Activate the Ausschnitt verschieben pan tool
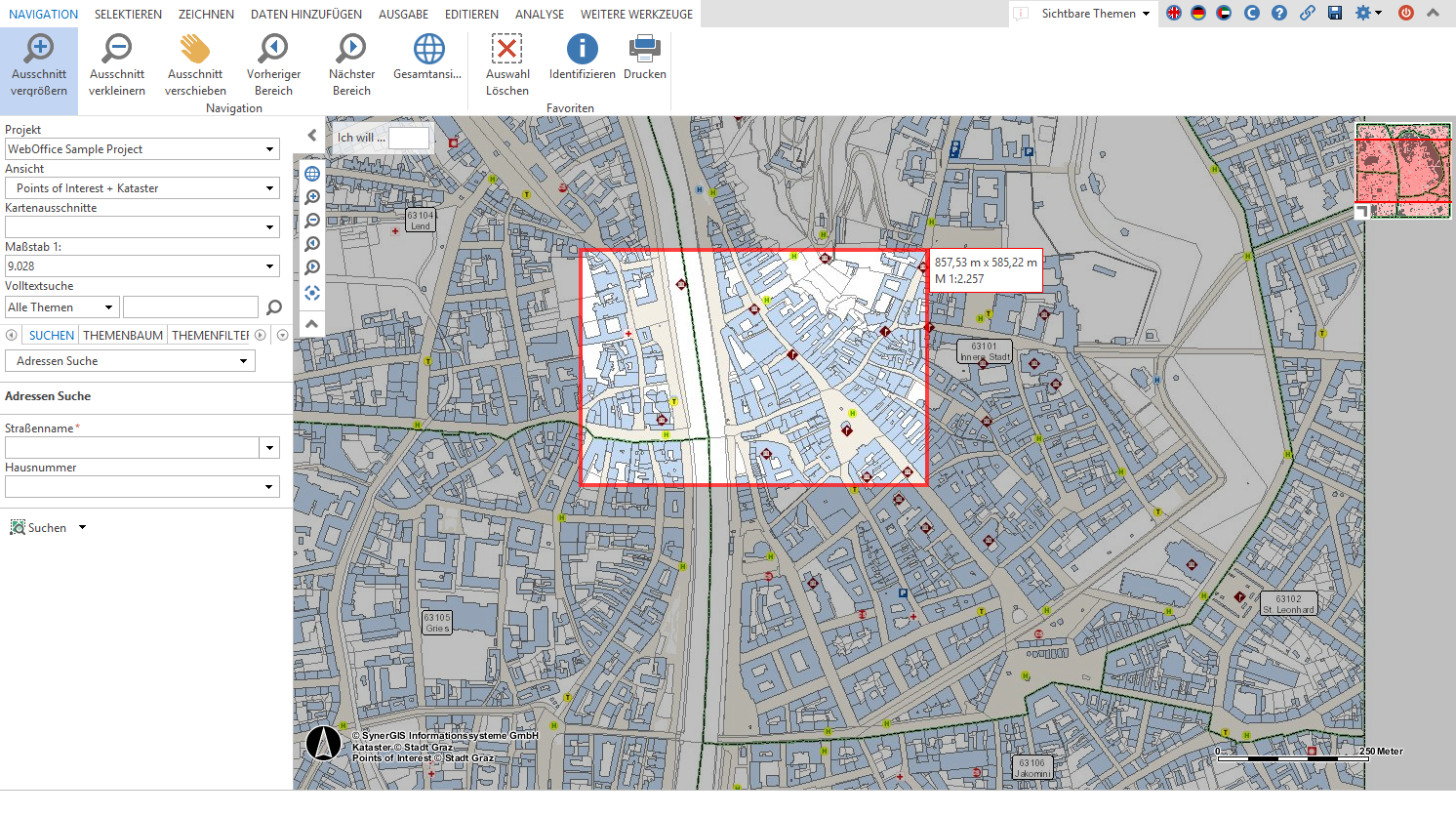1456x816 pixels. 195,65
